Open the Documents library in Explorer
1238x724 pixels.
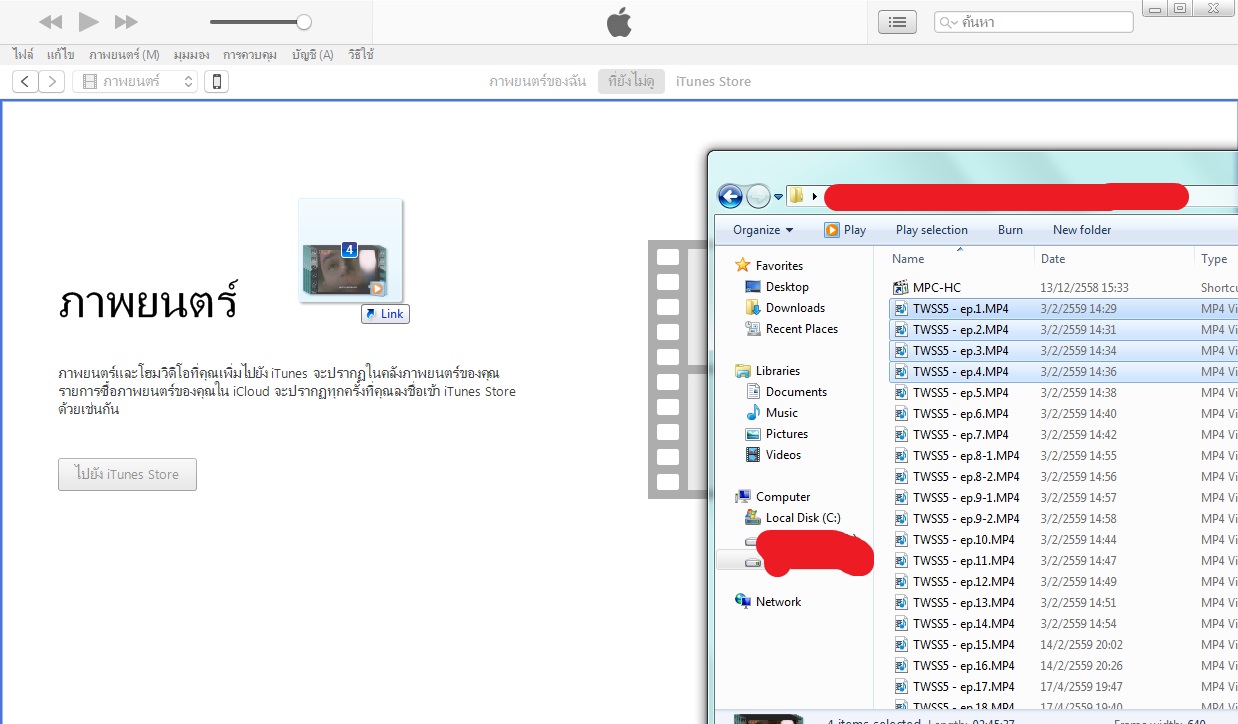click(786, 392)
